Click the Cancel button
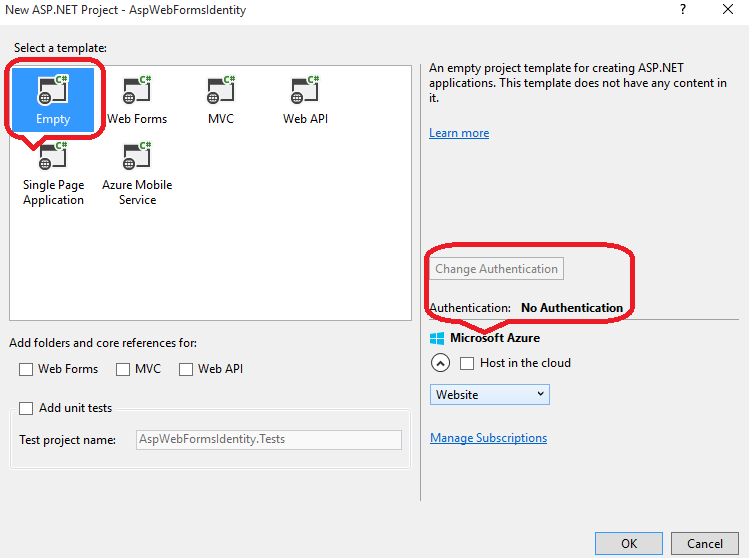 tap(705, 544)
